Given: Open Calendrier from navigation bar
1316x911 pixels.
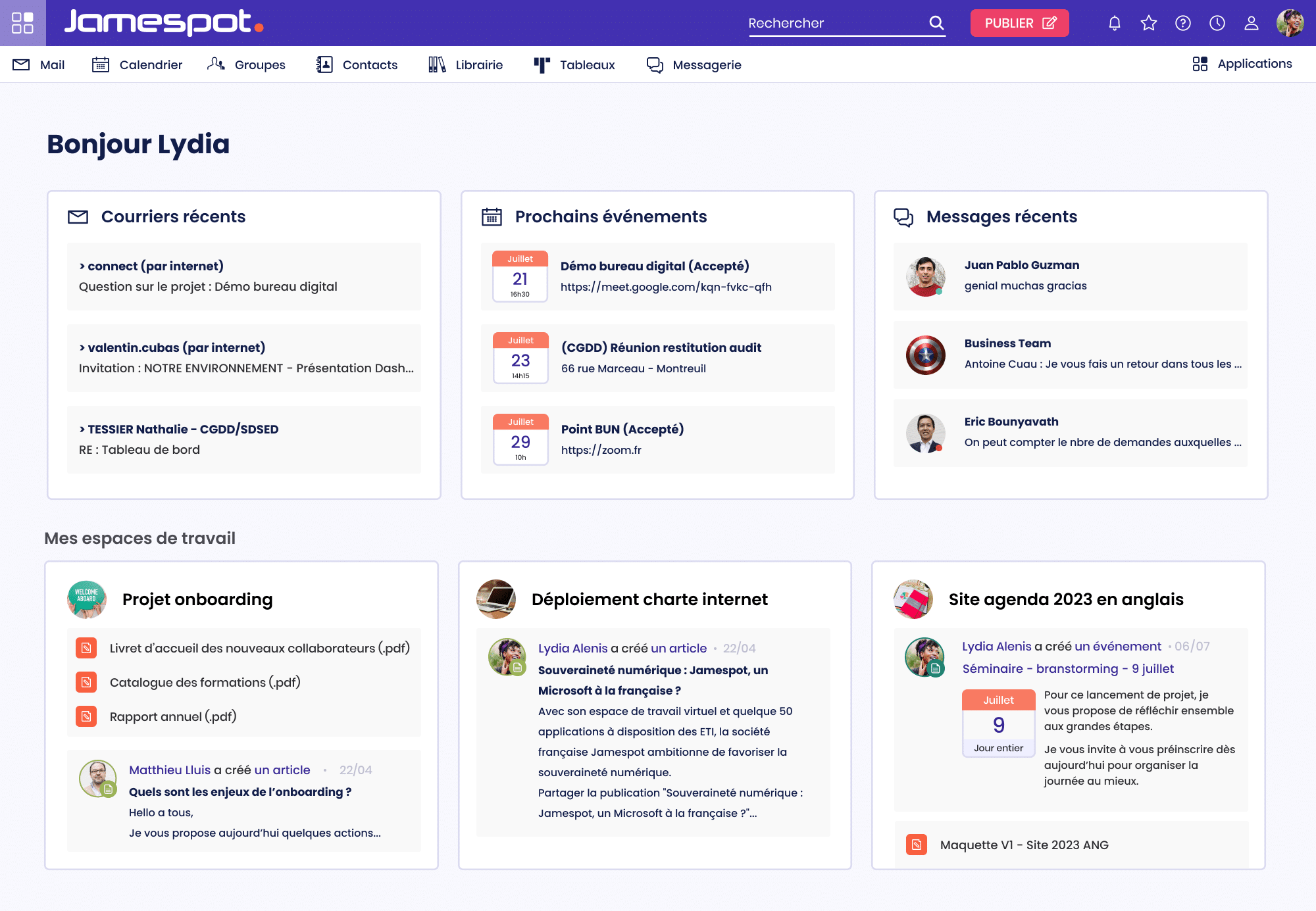Looking at the screenshot, I should click(137, 64).
